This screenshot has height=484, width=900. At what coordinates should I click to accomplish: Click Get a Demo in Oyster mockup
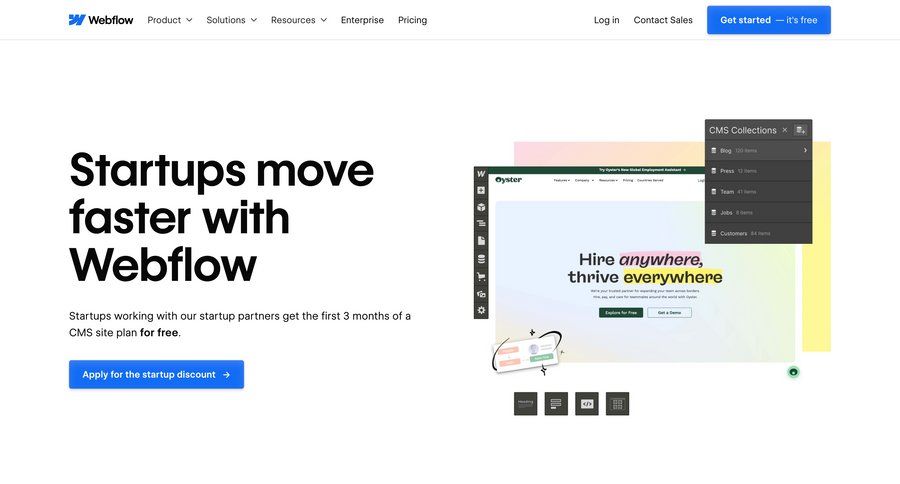[x=669, y=312]
